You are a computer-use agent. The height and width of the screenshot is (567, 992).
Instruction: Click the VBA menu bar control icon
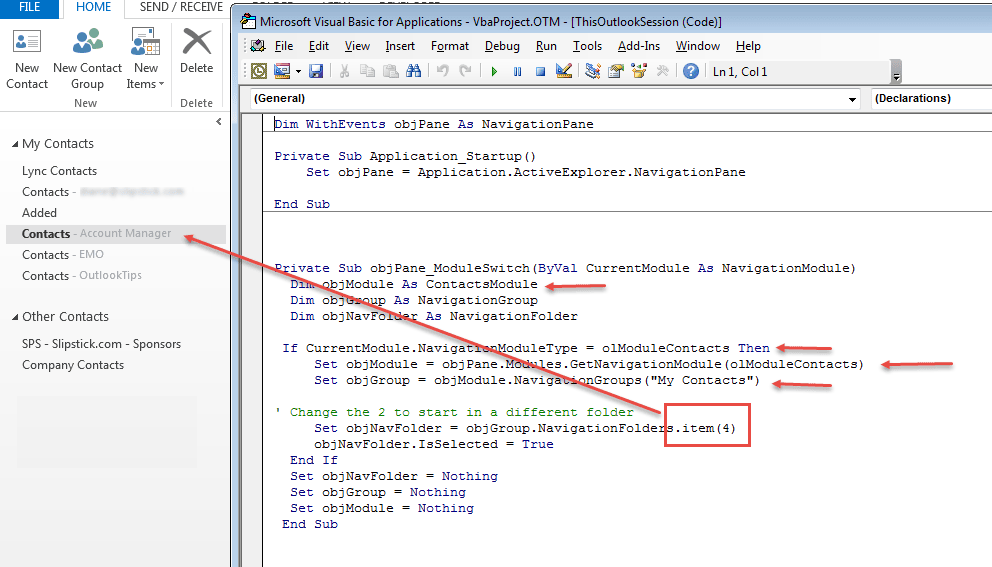point(257,46)
